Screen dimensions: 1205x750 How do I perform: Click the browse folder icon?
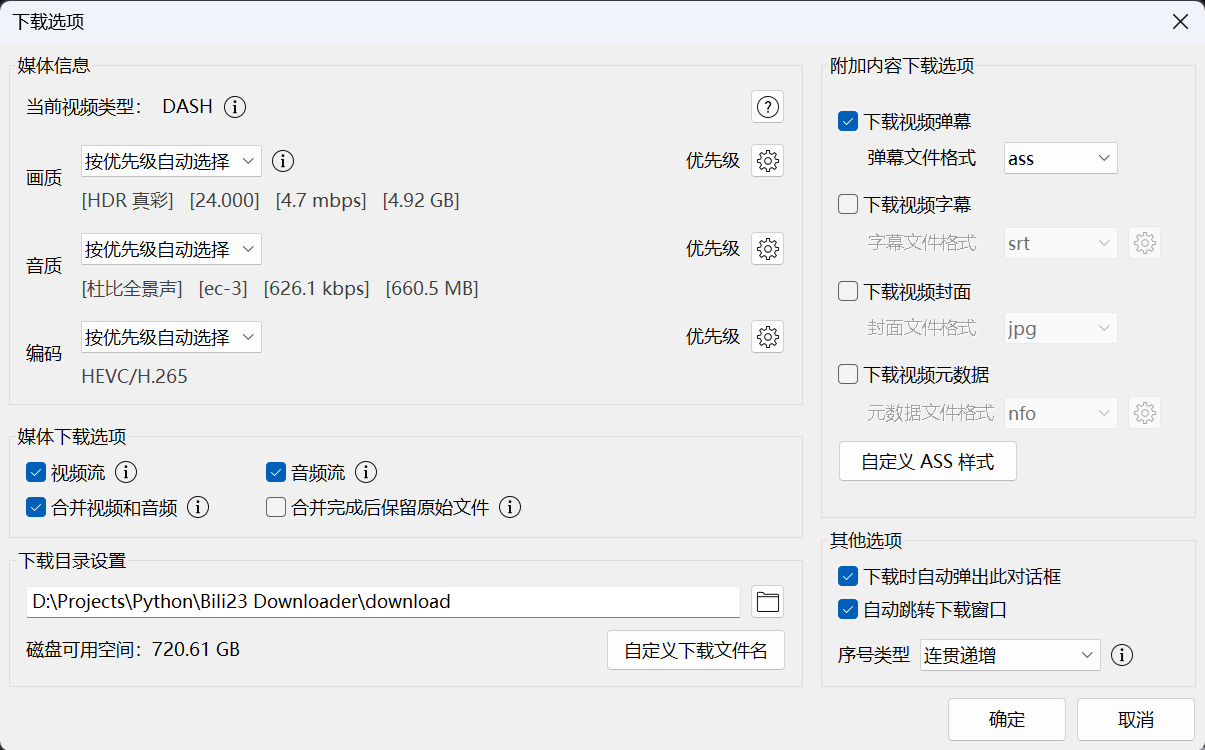tap(767, 602)
